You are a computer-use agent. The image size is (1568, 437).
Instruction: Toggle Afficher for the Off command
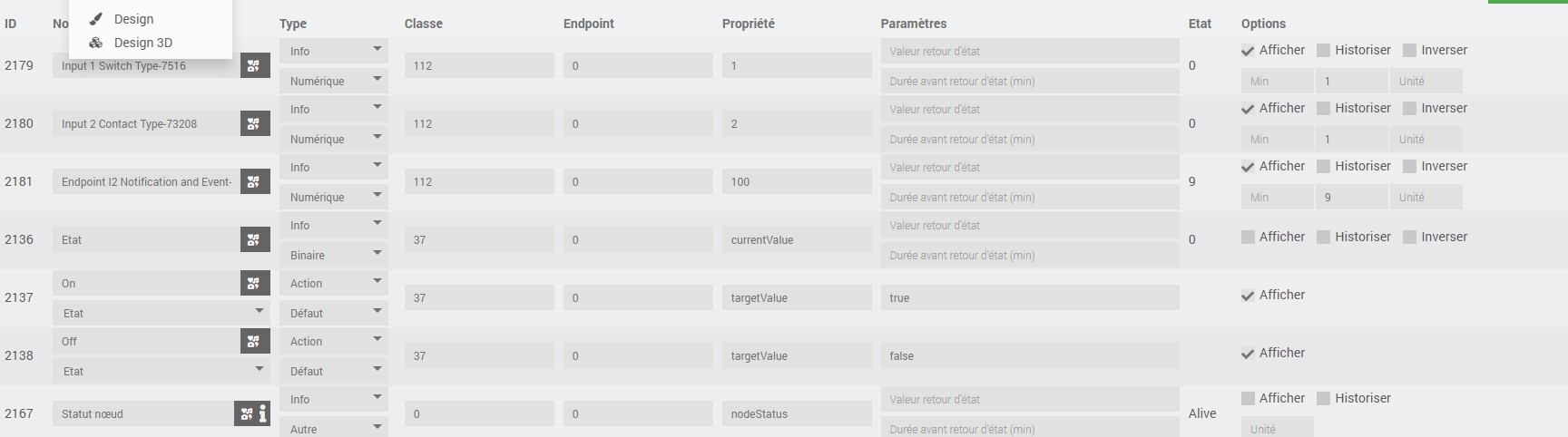1249,354
